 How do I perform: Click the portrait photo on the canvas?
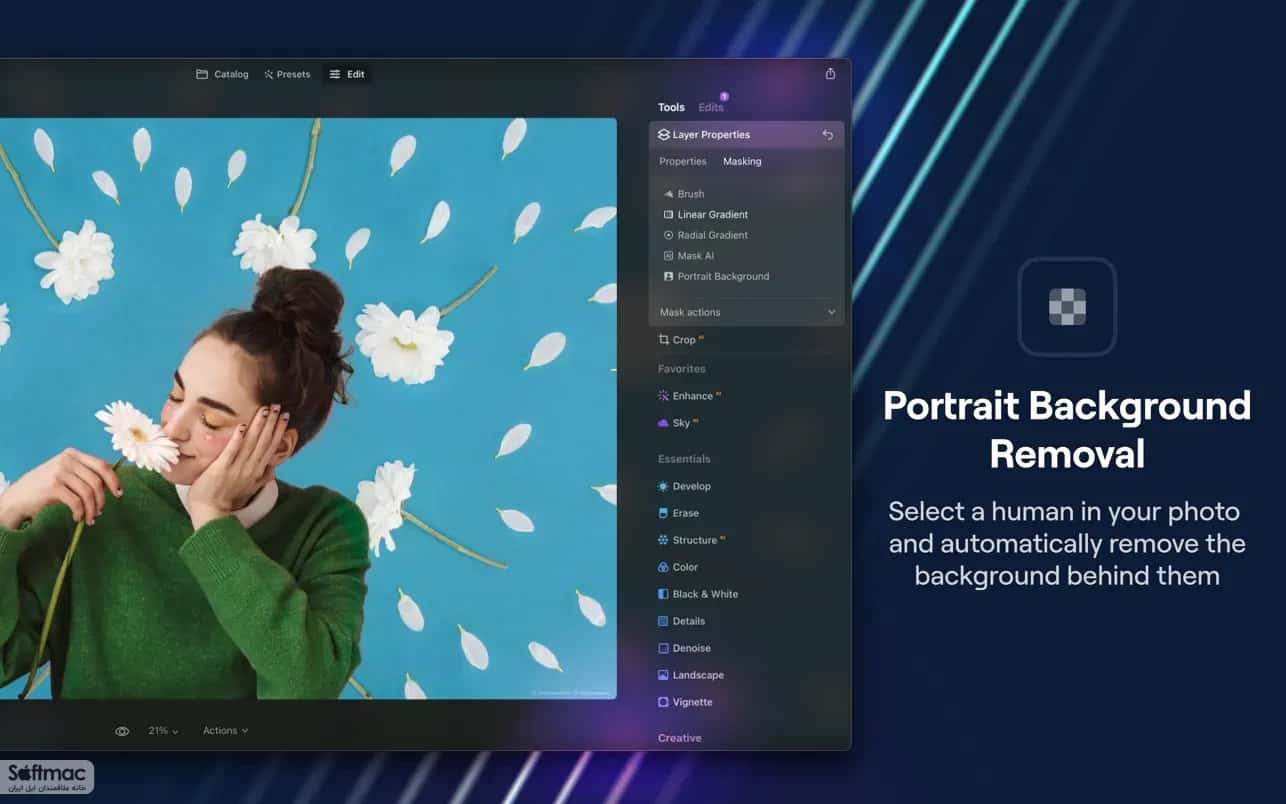click(308, 408)
